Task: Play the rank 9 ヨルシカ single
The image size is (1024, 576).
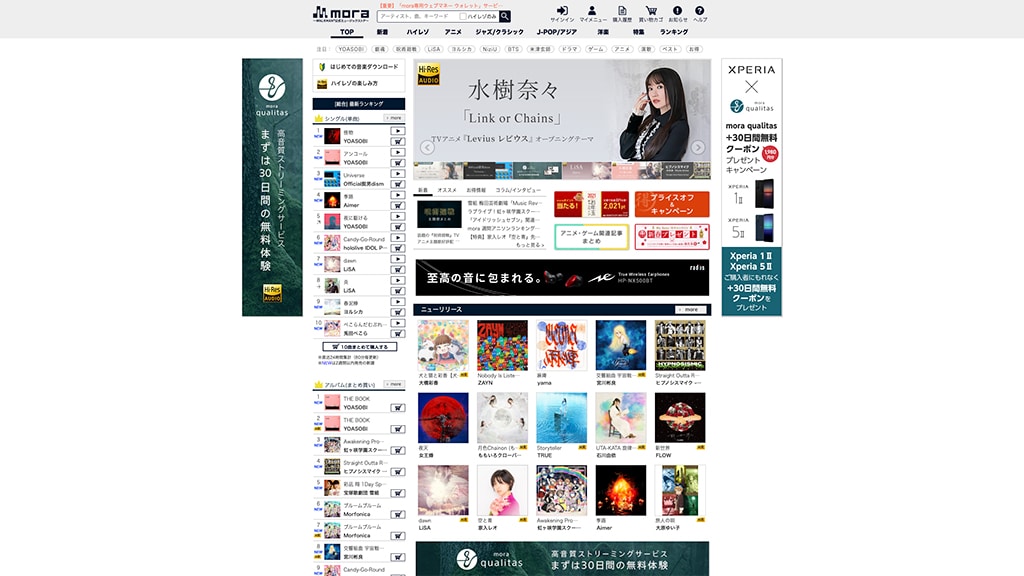Action: click(397, 302)
